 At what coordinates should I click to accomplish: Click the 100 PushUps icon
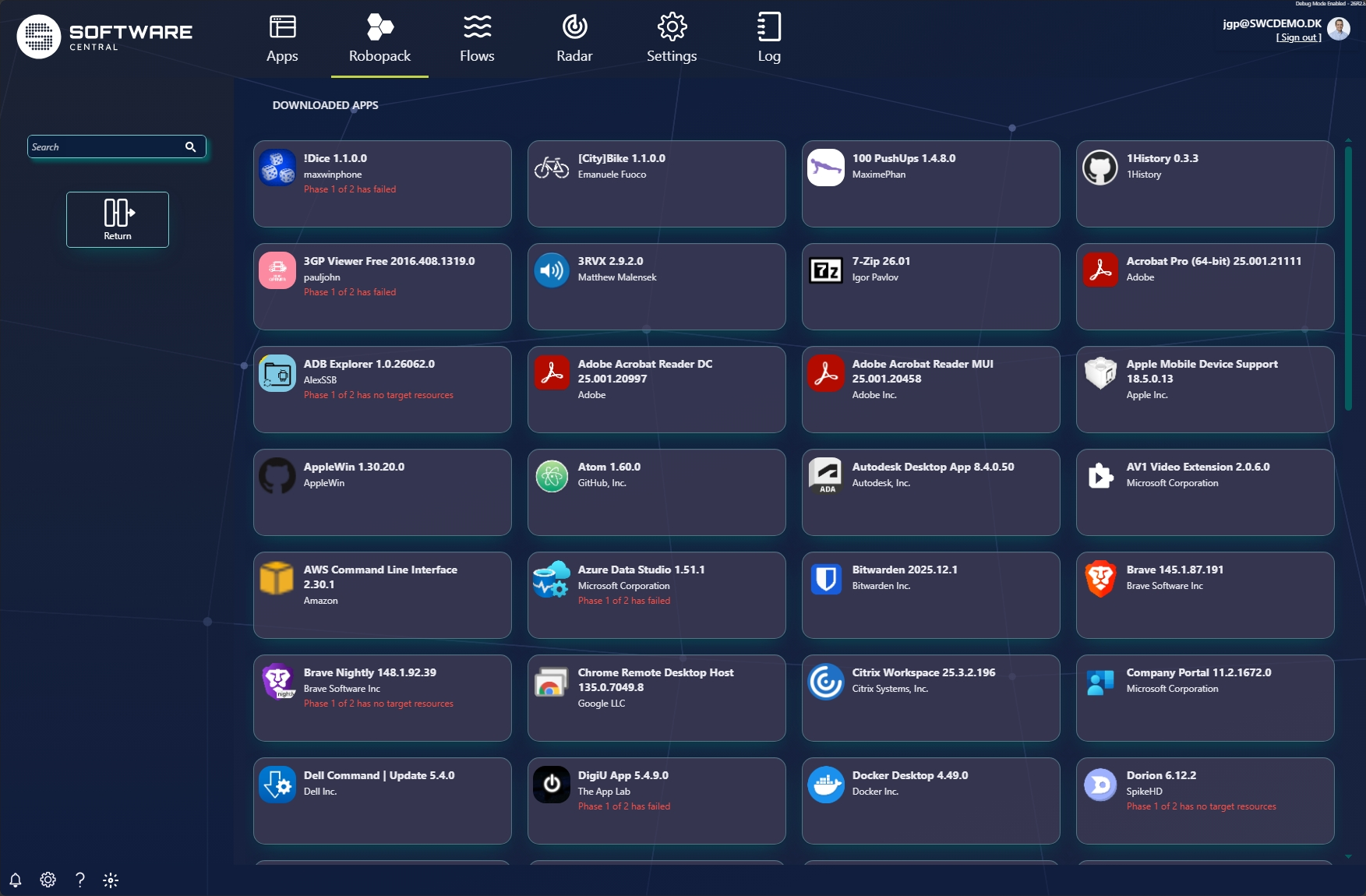(x=826, y=168)
